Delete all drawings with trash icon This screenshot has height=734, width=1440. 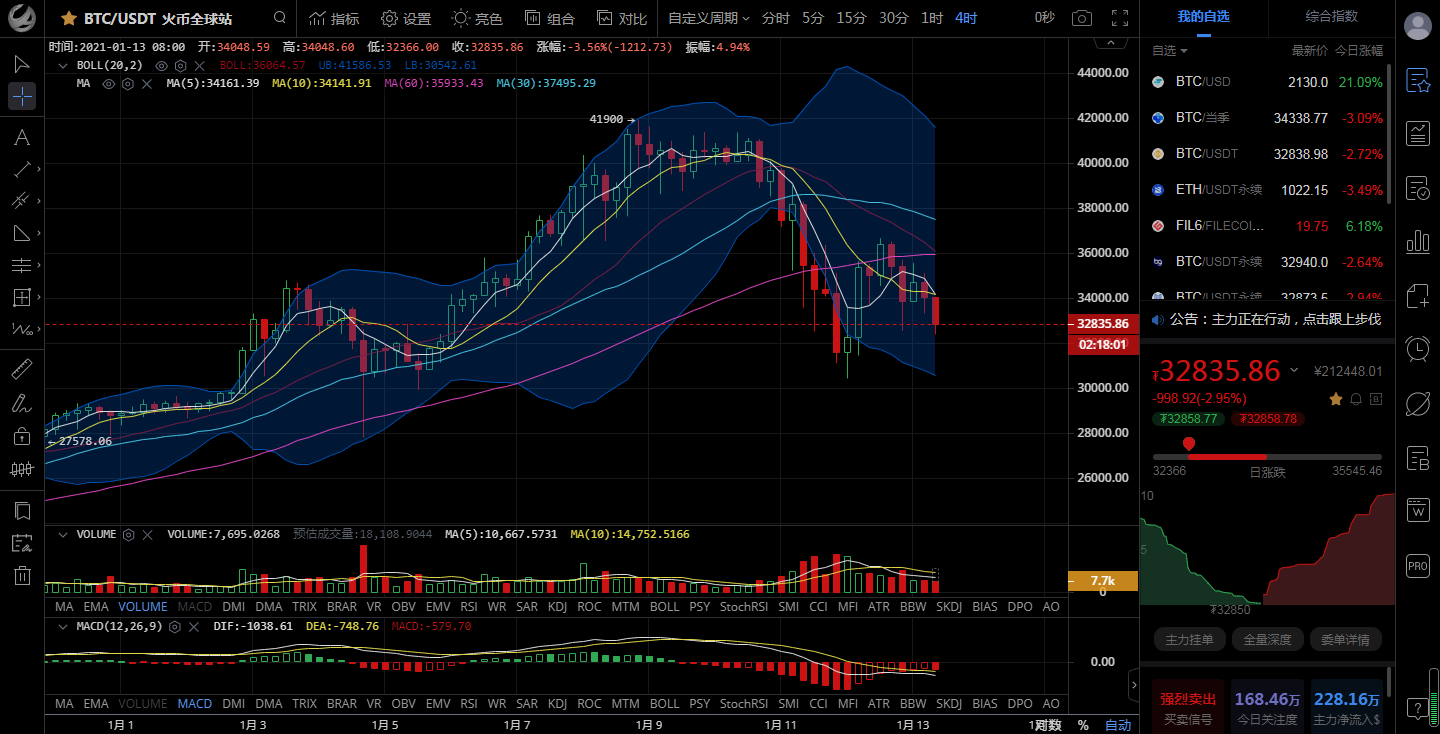point(22,575)
